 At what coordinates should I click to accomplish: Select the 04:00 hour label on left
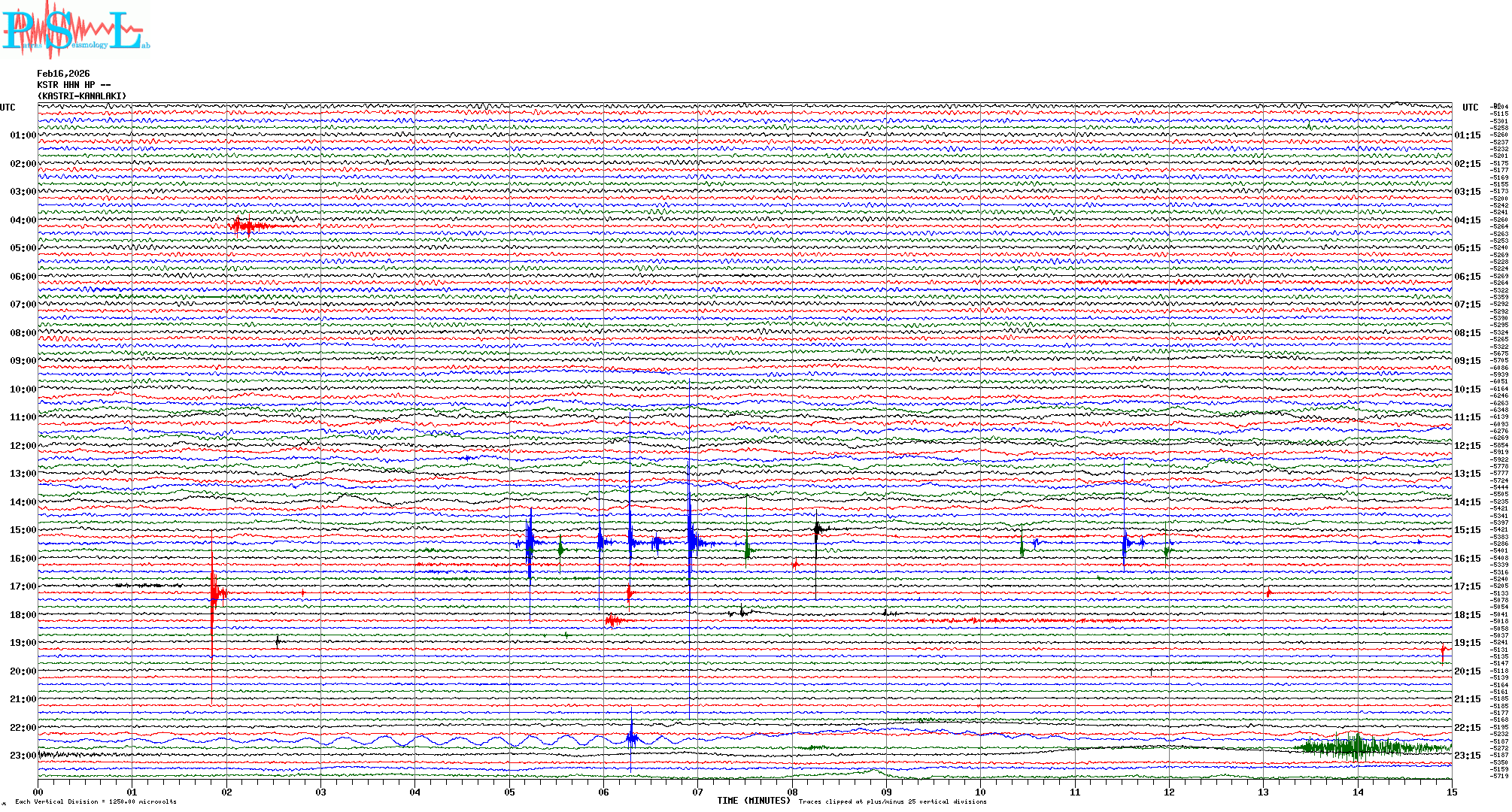[x=23, y=220]
